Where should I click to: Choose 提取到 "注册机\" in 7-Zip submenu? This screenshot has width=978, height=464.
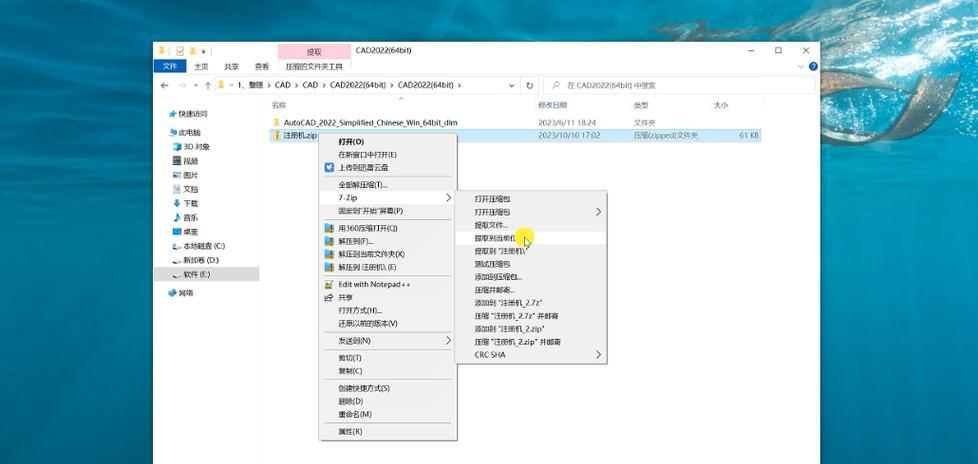[500, 251]
